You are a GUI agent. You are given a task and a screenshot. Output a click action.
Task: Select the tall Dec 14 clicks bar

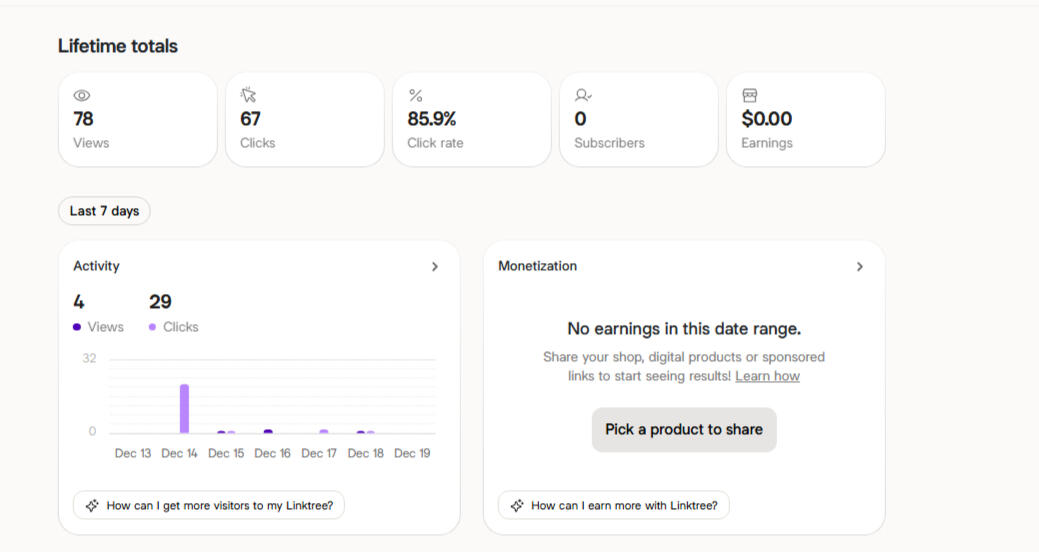(184, 408)
